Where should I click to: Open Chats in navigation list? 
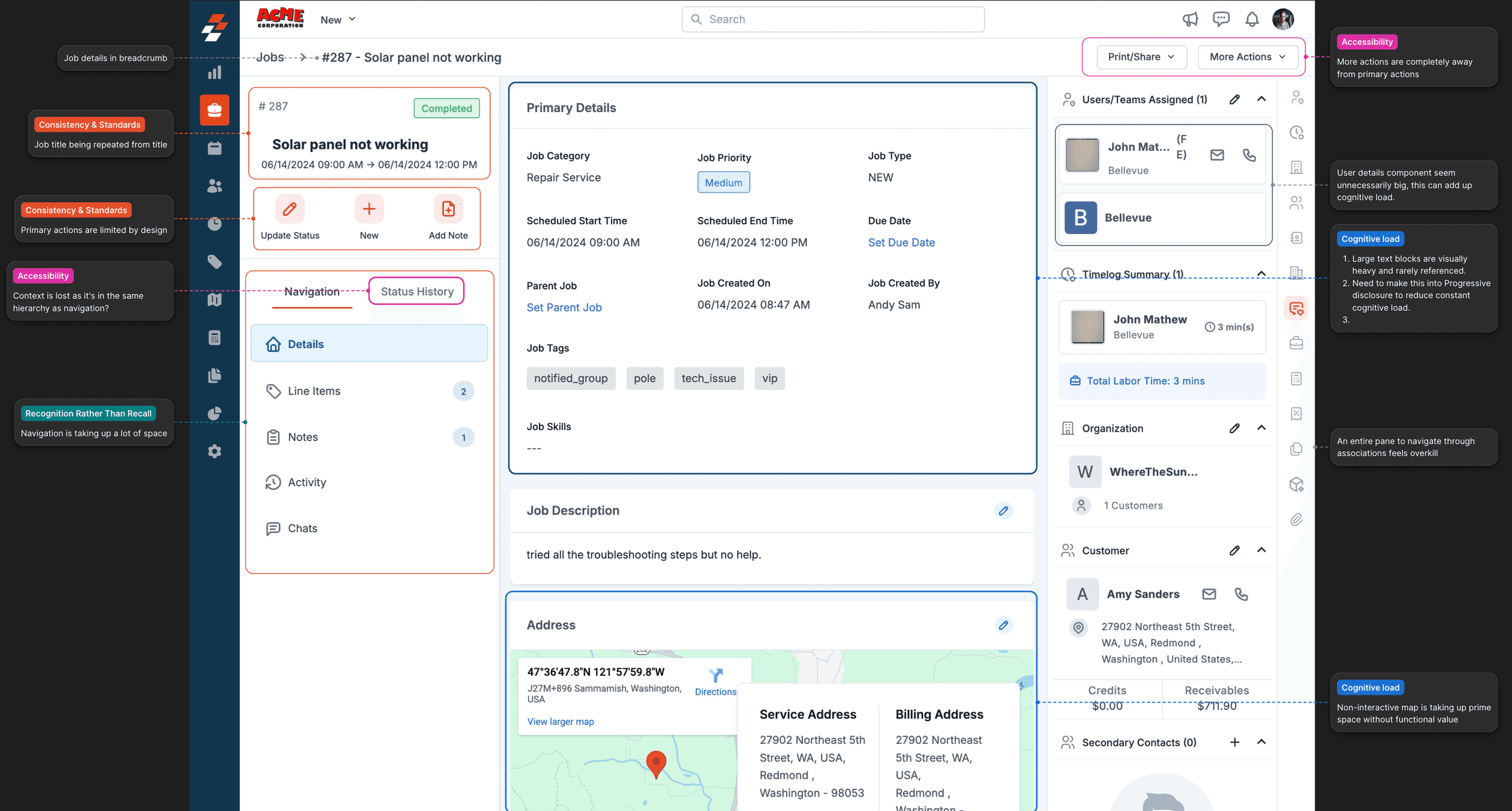[x=369, y=528]
